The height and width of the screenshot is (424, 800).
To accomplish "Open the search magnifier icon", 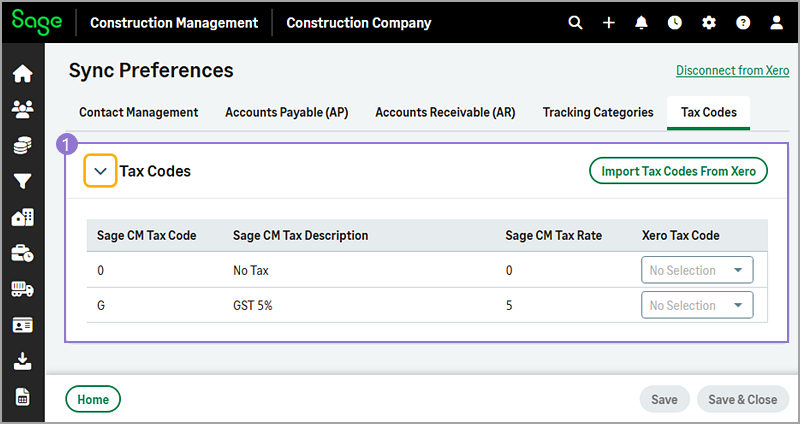I will [x=576, y=23].
